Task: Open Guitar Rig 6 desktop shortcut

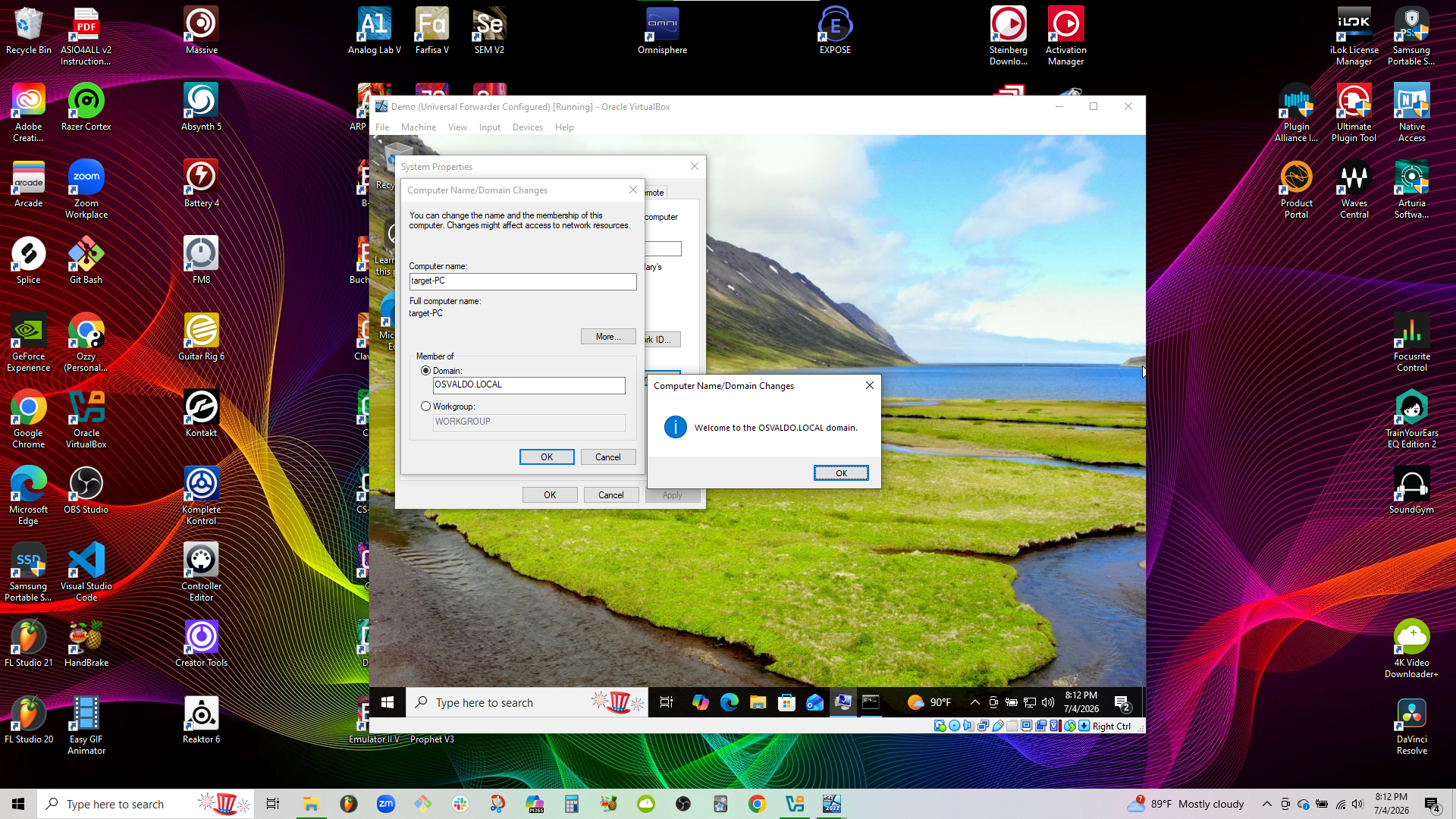Action: click(201, 337)
